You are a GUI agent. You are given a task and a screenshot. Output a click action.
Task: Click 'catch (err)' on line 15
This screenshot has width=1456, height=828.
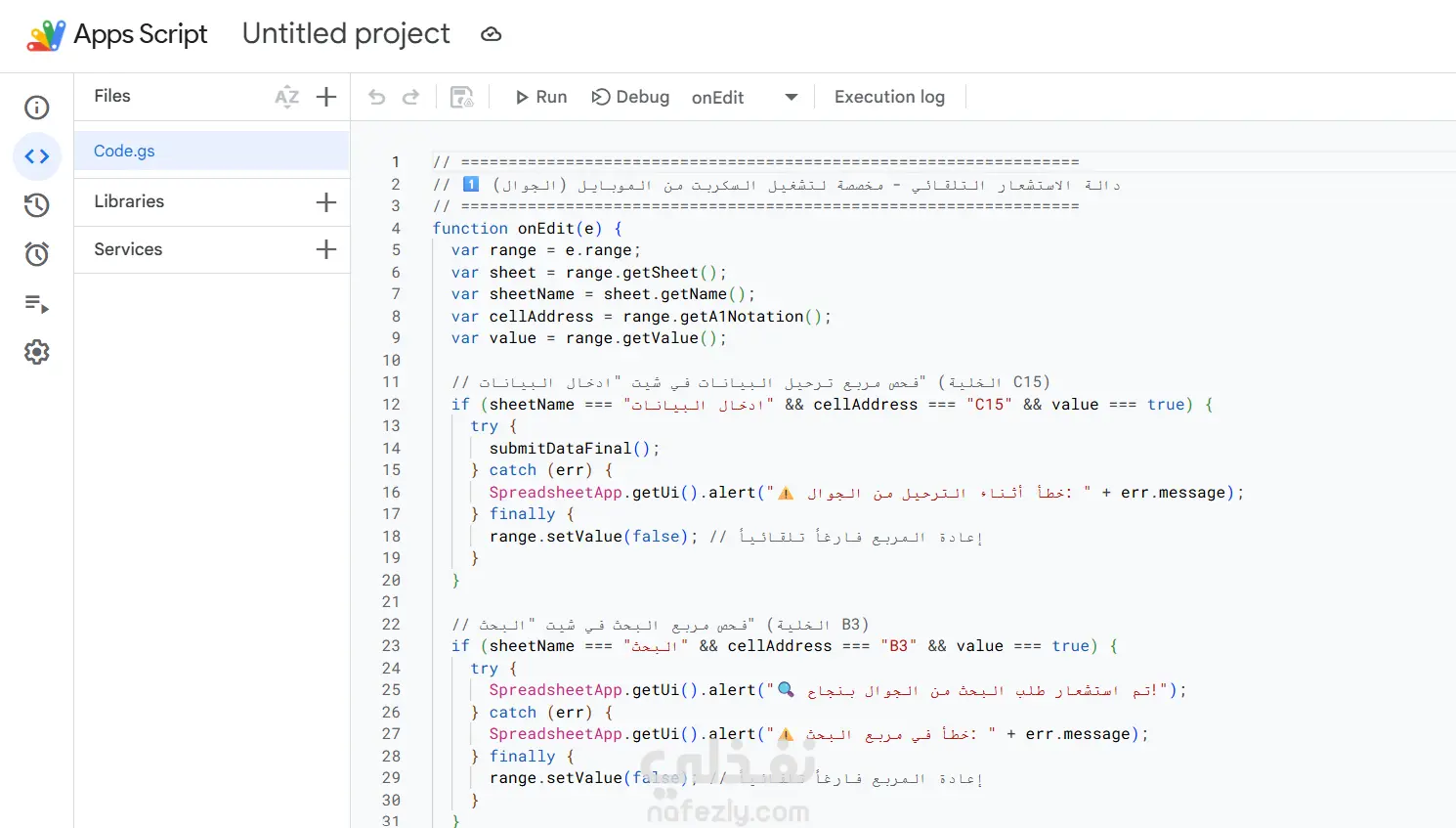click(540, 470)
